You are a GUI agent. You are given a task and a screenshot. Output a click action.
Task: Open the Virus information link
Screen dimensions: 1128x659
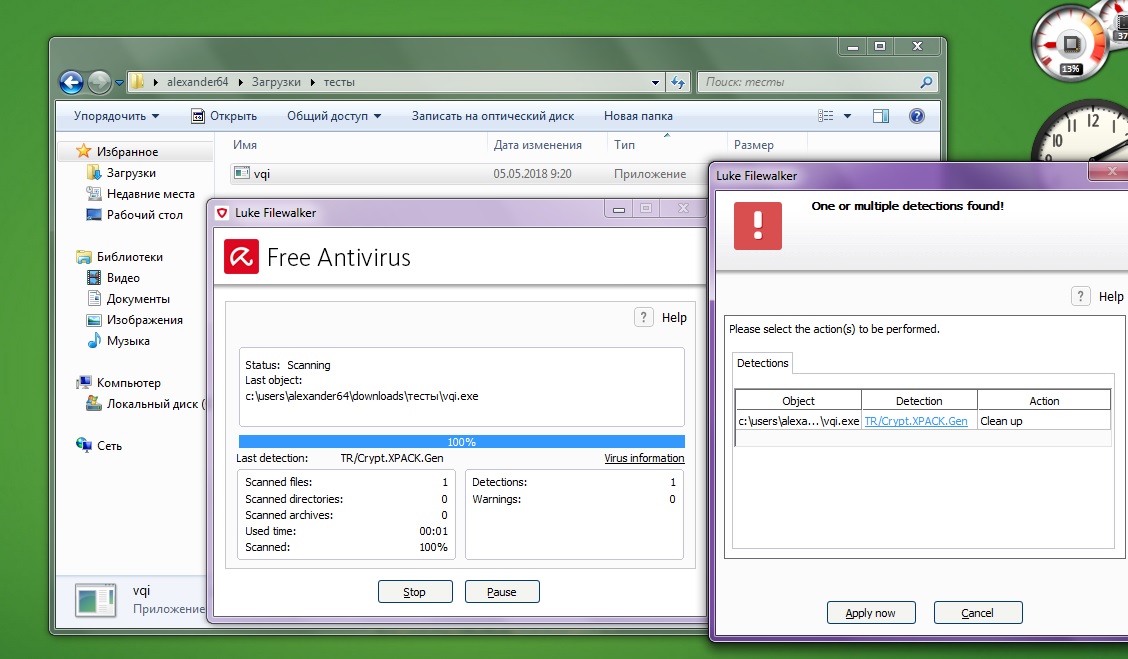pos(644,458)
